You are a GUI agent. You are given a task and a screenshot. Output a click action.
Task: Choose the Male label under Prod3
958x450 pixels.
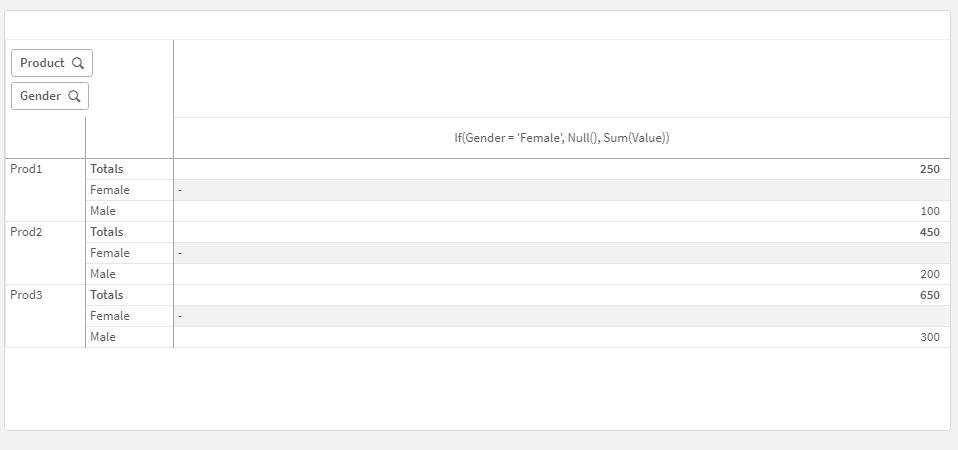tap(103, 337)
